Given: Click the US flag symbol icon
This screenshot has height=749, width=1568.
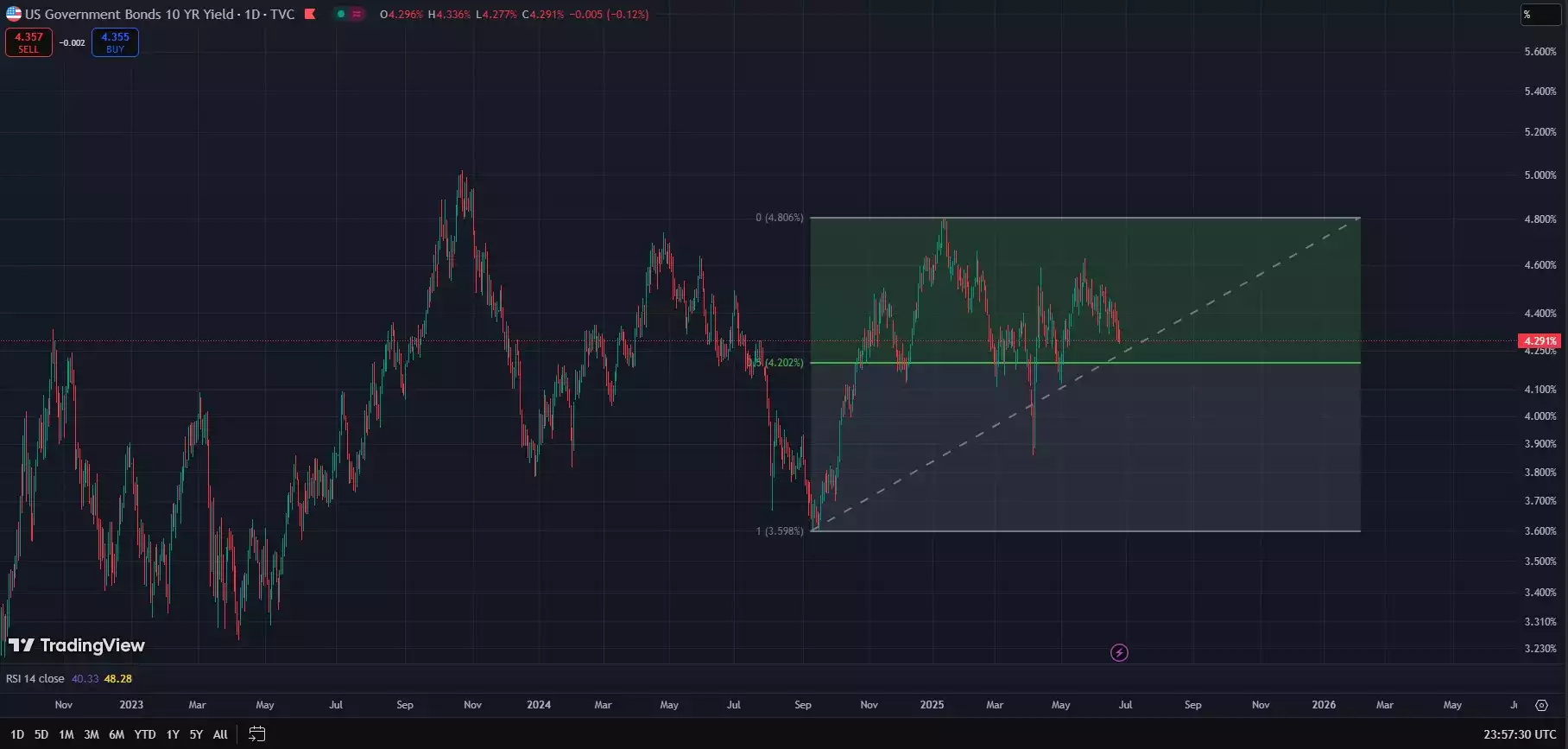Looking at the screenshot, I should pos(14,14).
